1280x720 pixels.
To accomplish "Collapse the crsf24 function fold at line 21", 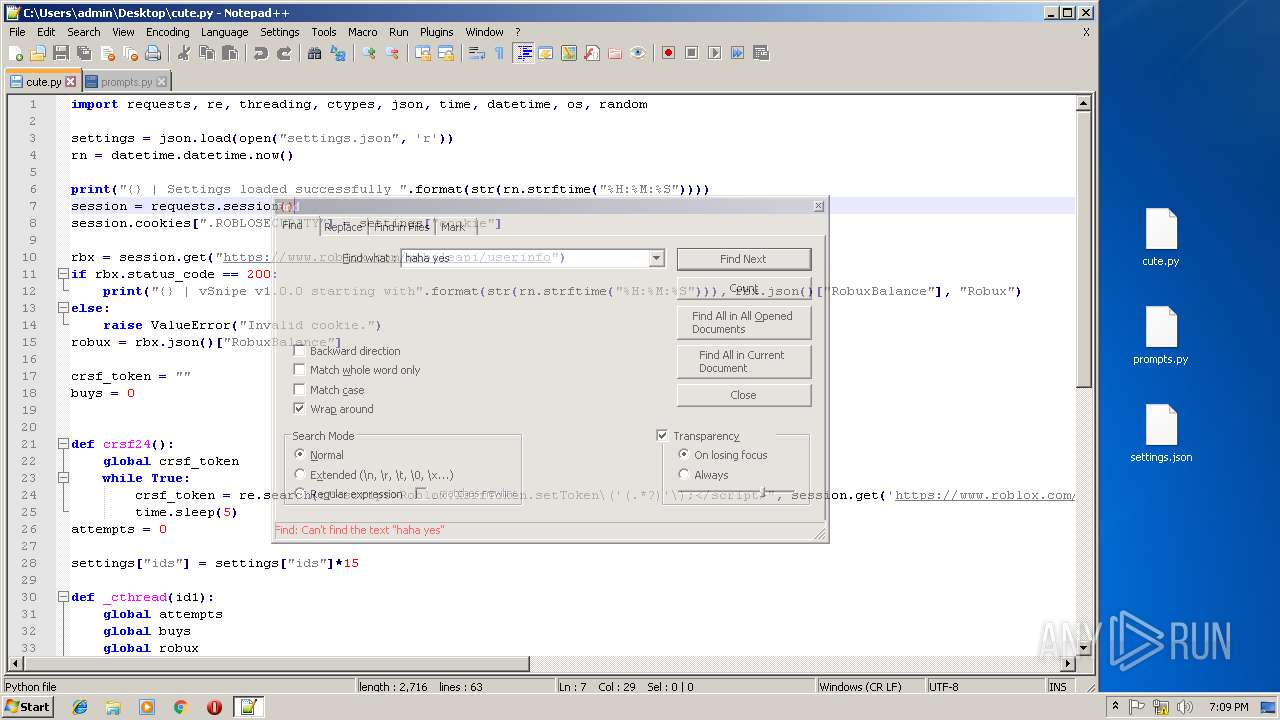I will 63,444.
